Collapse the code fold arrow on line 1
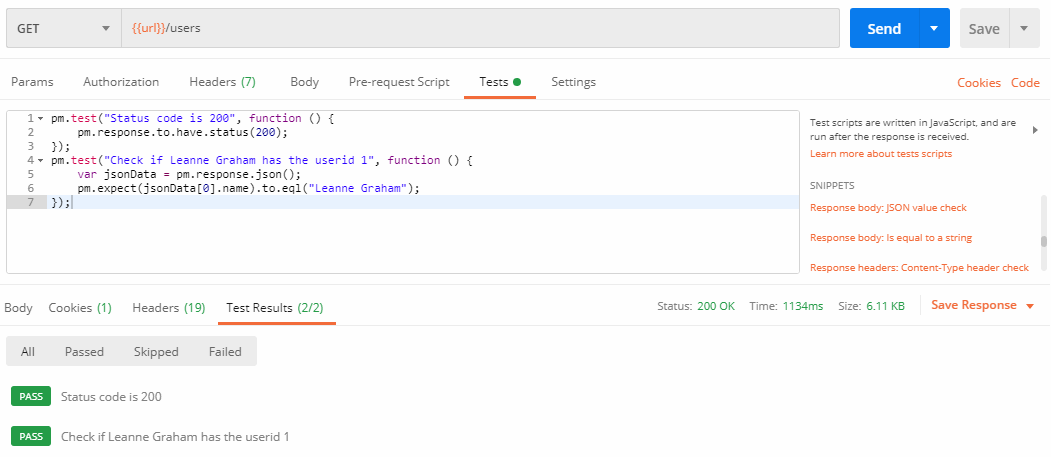The image size is (1051, 457). (x=40, y=119)
